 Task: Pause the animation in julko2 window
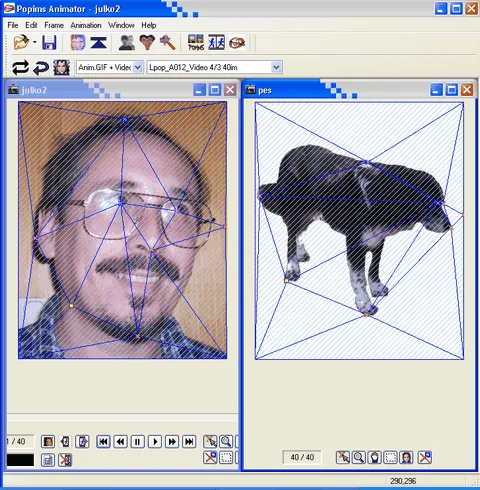tap(137, 442)
